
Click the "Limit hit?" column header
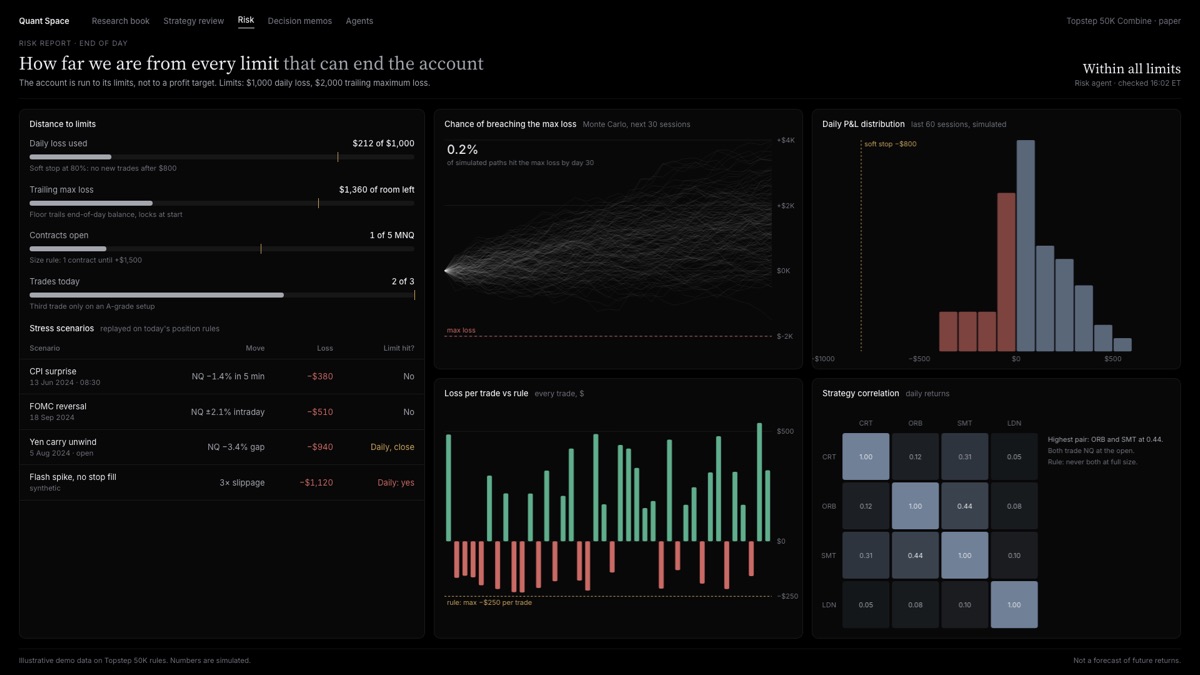click(399, 348)
